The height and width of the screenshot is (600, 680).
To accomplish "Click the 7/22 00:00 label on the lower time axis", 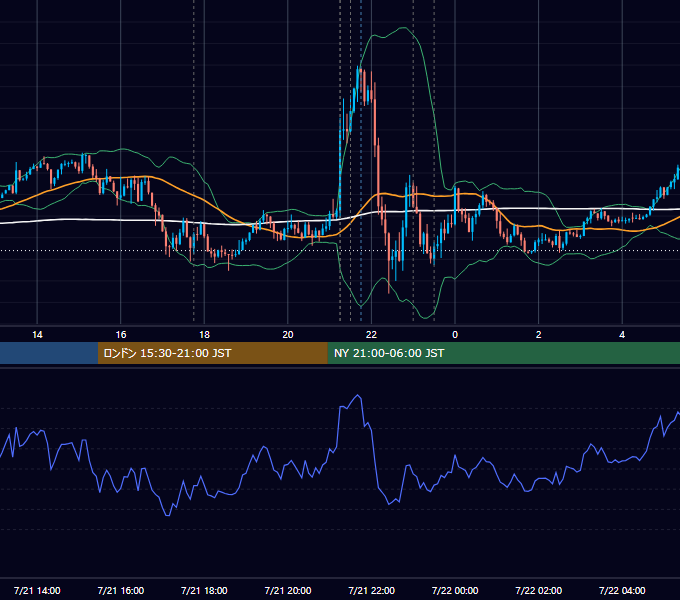I will 455,590.
